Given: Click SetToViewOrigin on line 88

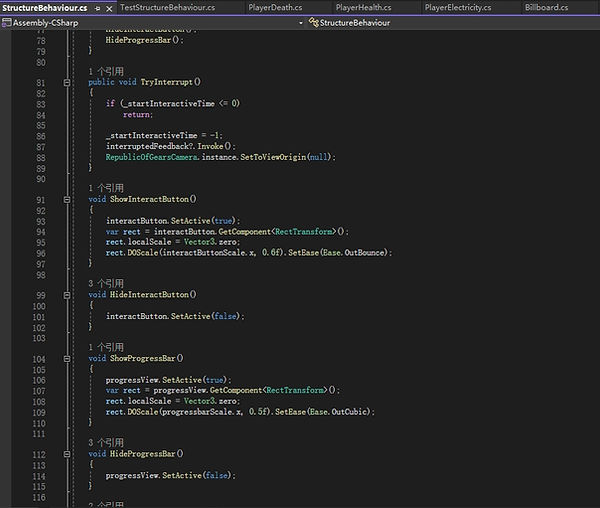Looking at the screenshot, I should pos(273,157).
